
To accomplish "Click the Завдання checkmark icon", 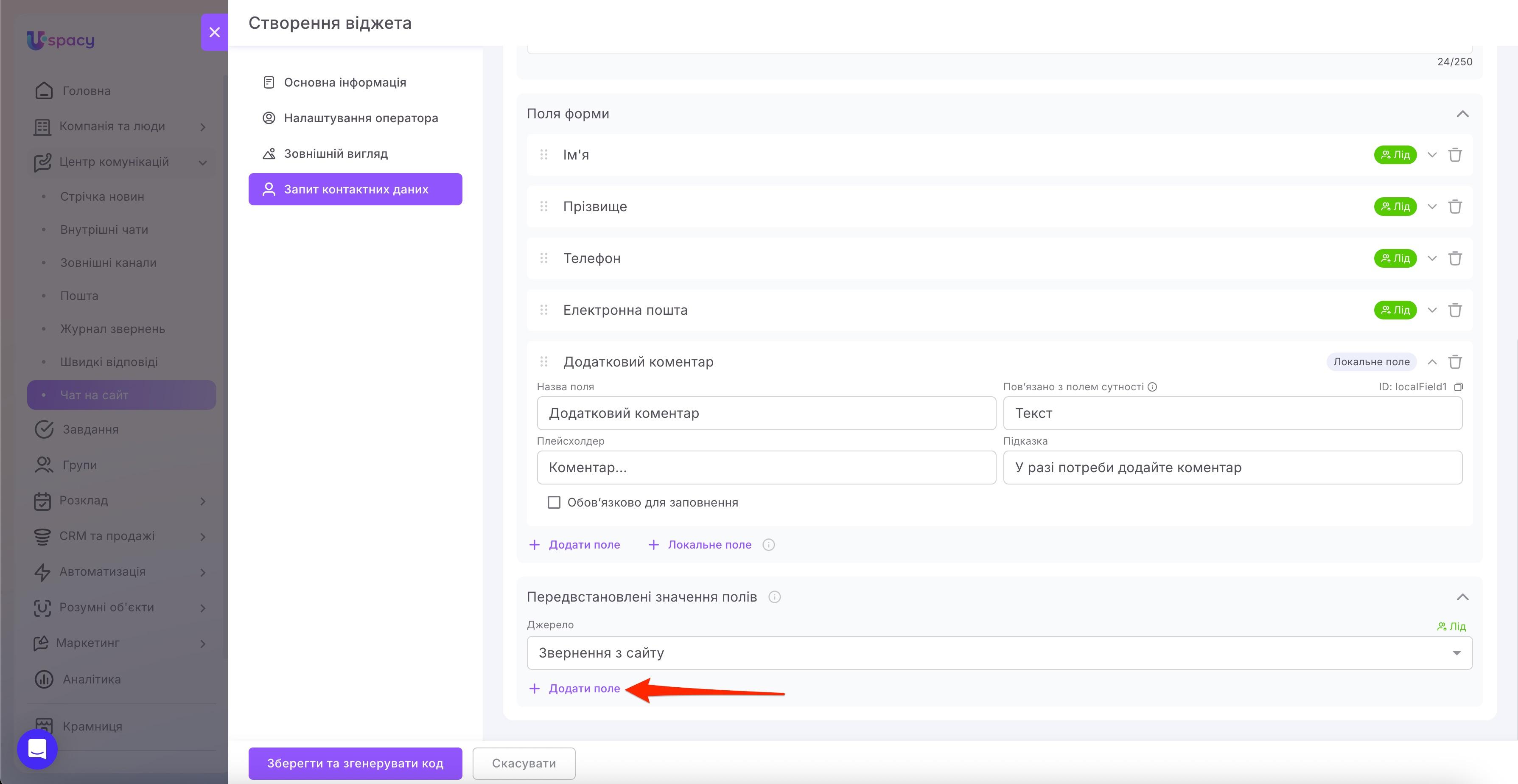I will (44, 430).
